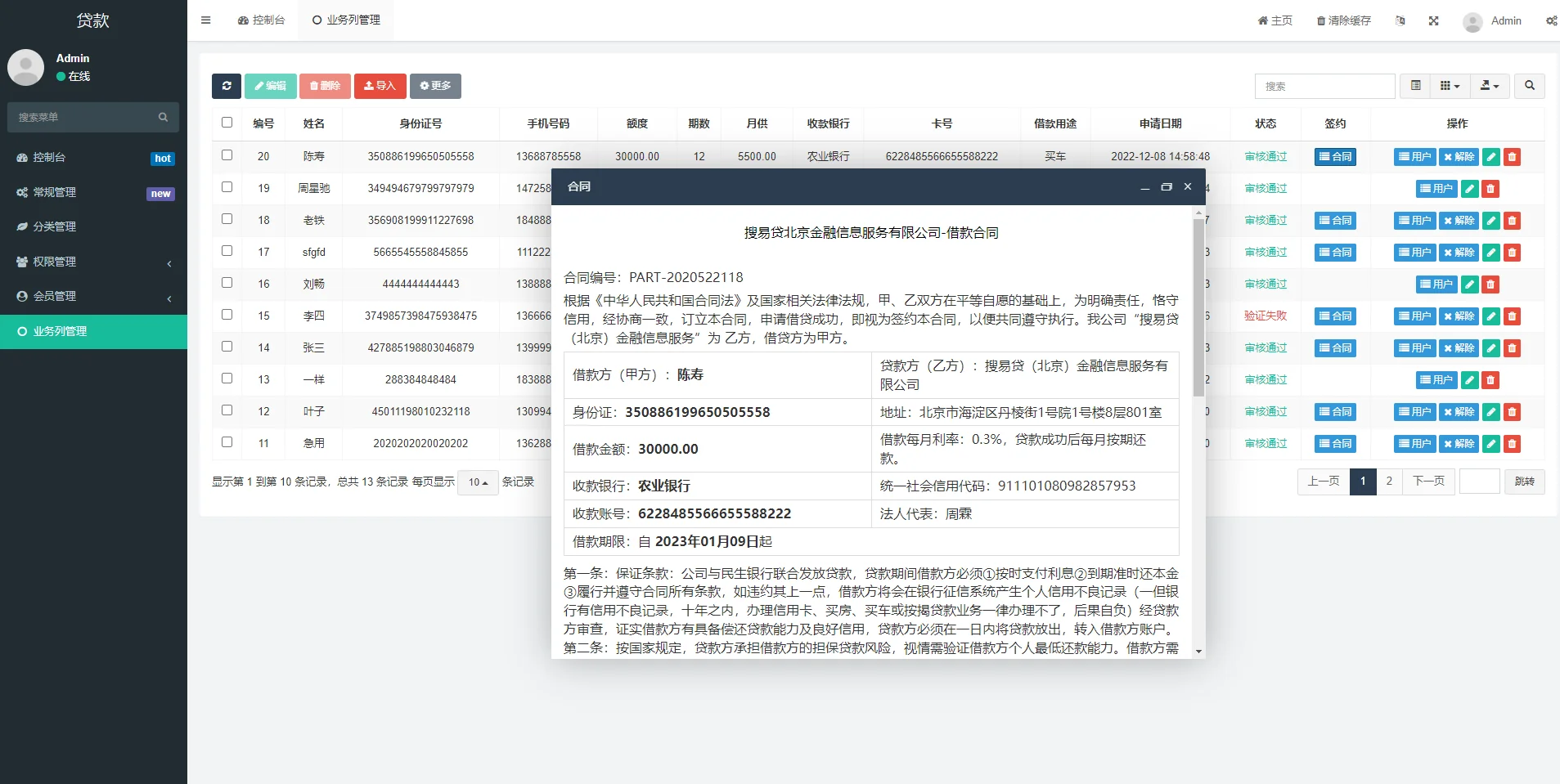Image resolution: width=1560 pixels, height=784 pixels.
Task: Tick the checkbox for row 15
Action: point(227,315)
